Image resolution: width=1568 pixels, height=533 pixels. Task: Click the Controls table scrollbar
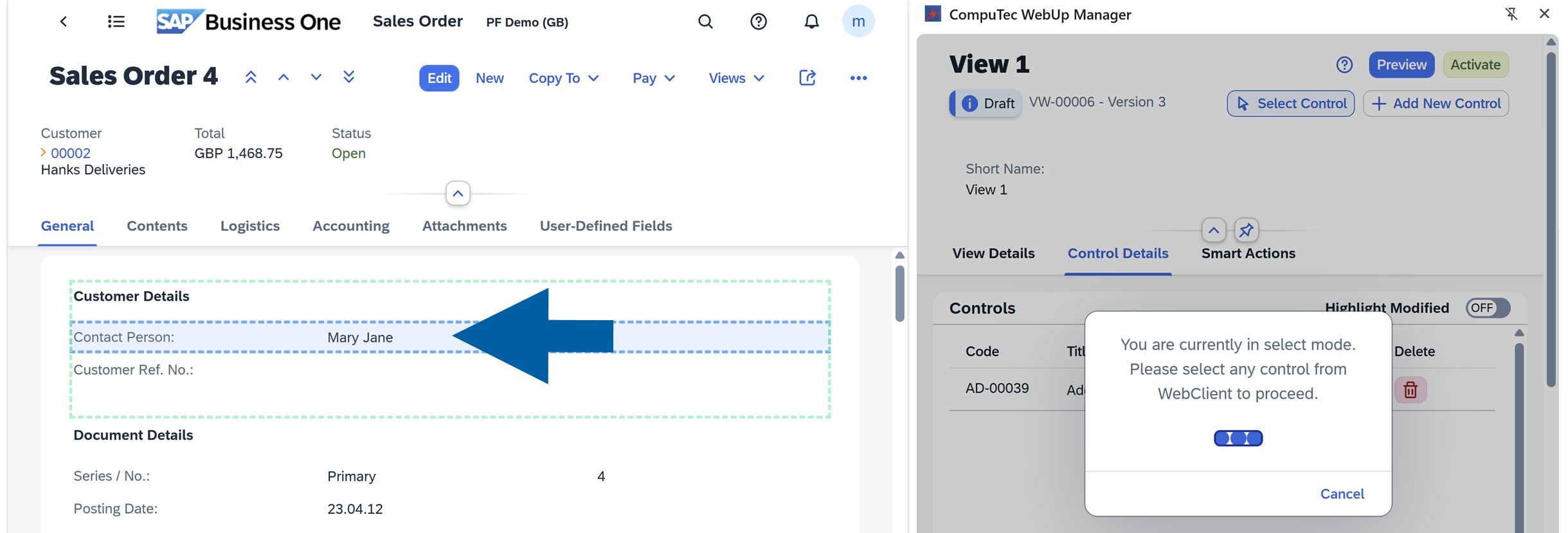[x=1518, y=437]
